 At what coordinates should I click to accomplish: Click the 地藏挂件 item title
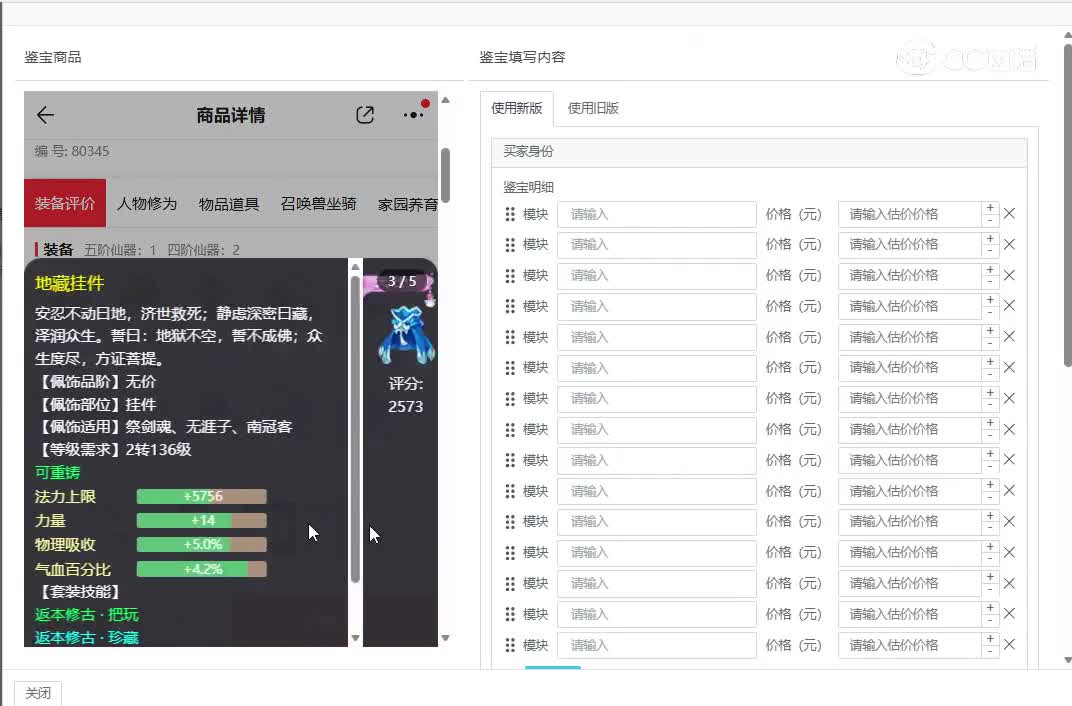(69, 284)
